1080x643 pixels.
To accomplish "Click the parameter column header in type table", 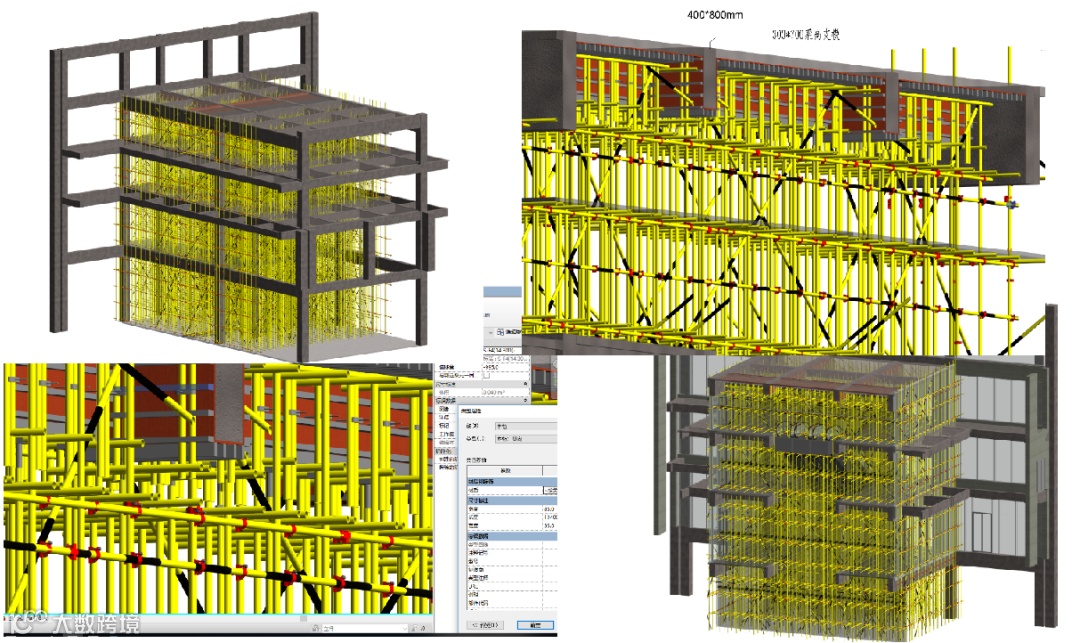I will [x=505, y=471].
